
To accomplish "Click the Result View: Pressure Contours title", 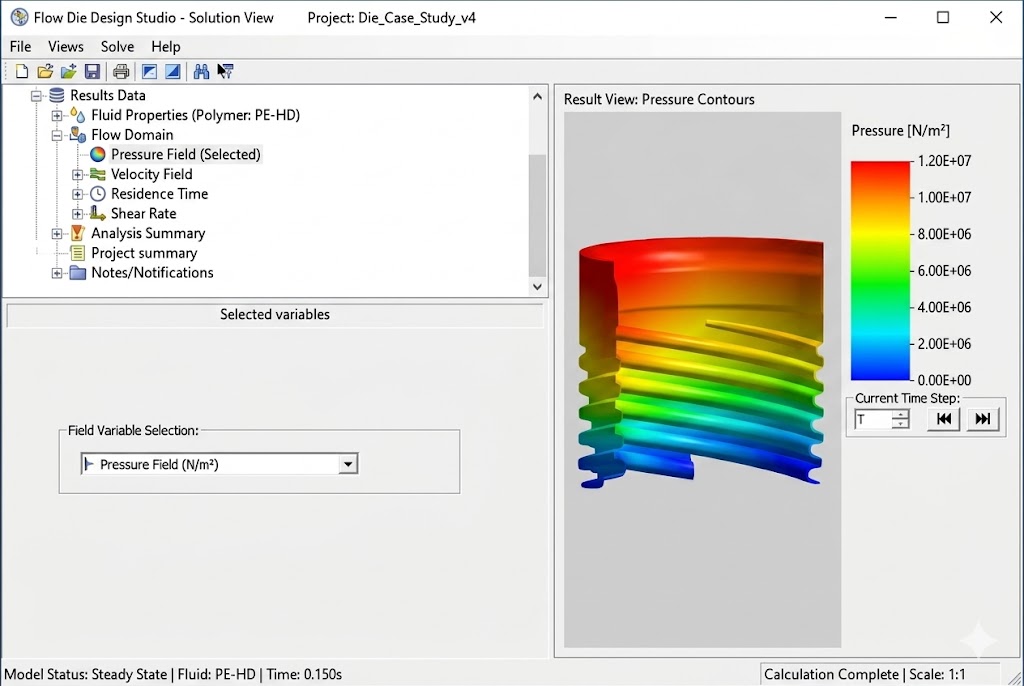I will point(659,99).
